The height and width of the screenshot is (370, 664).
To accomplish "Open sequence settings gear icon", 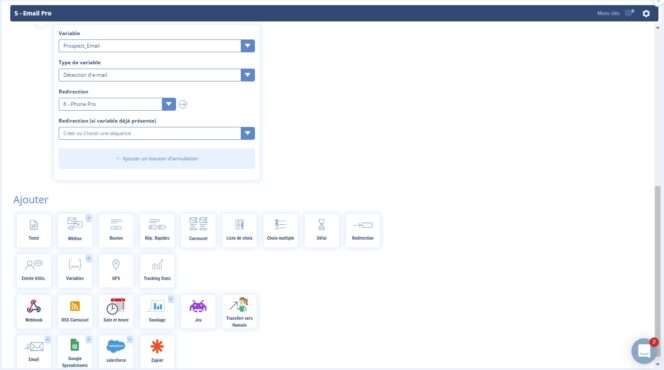I will 646,14.
